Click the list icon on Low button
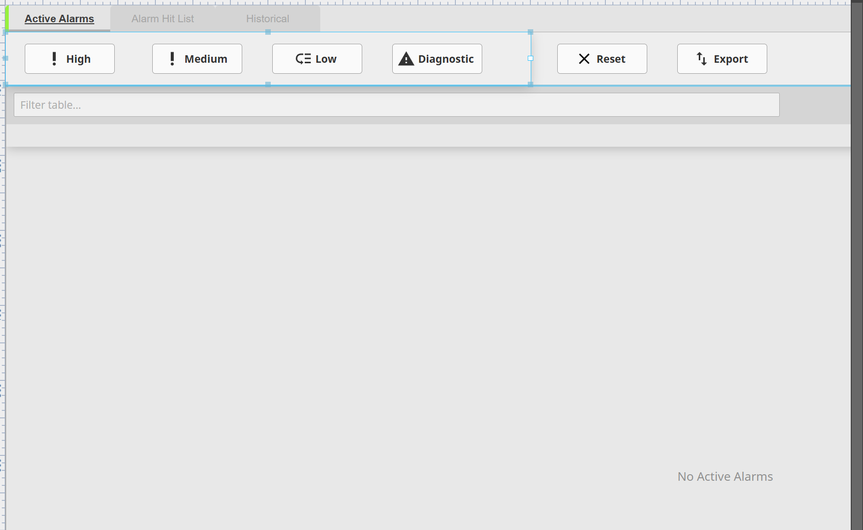Image resolution: width=863 pixels, height=530 pixels. (303, 59)
